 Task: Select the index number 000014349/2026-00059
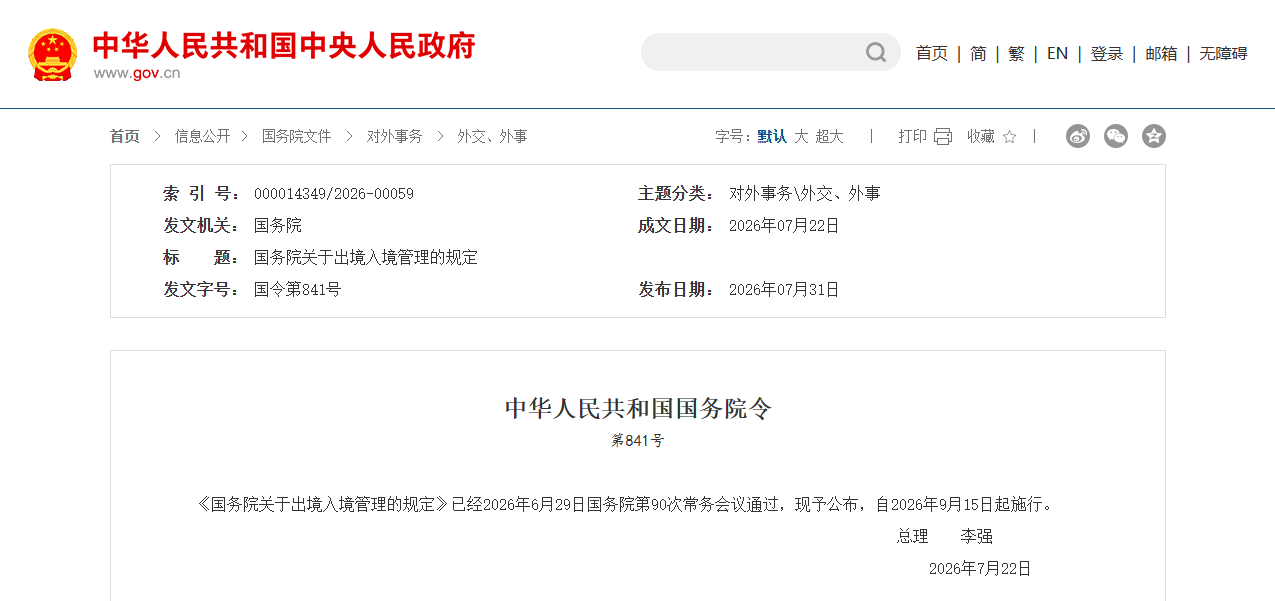click(x=334, y=194)
